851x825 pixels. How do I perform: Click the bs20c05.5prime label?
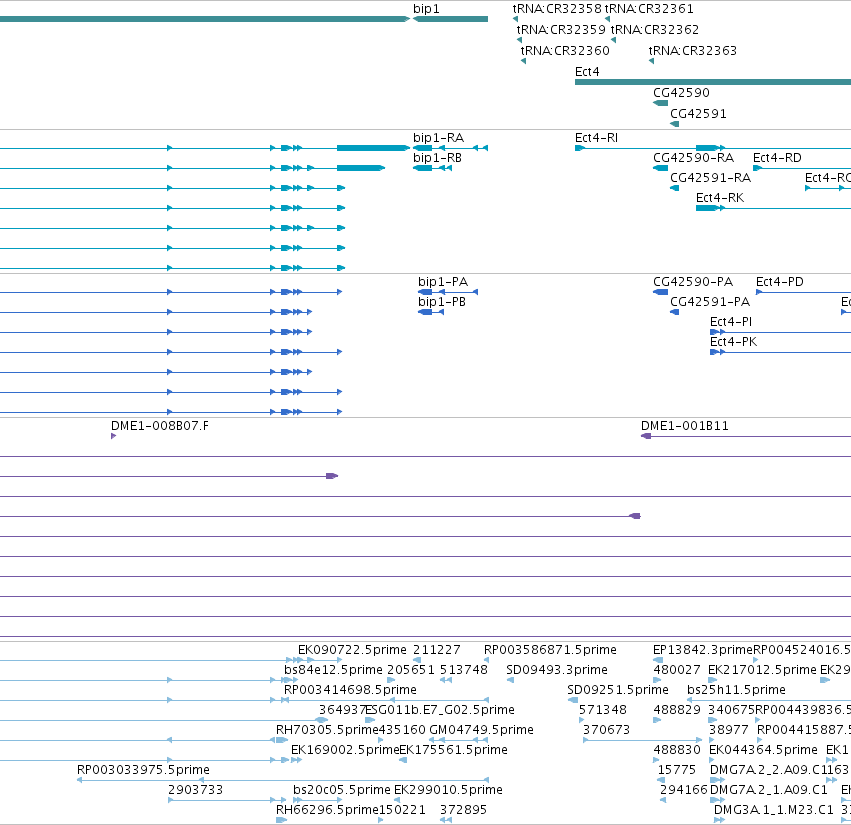click(342, 790)
